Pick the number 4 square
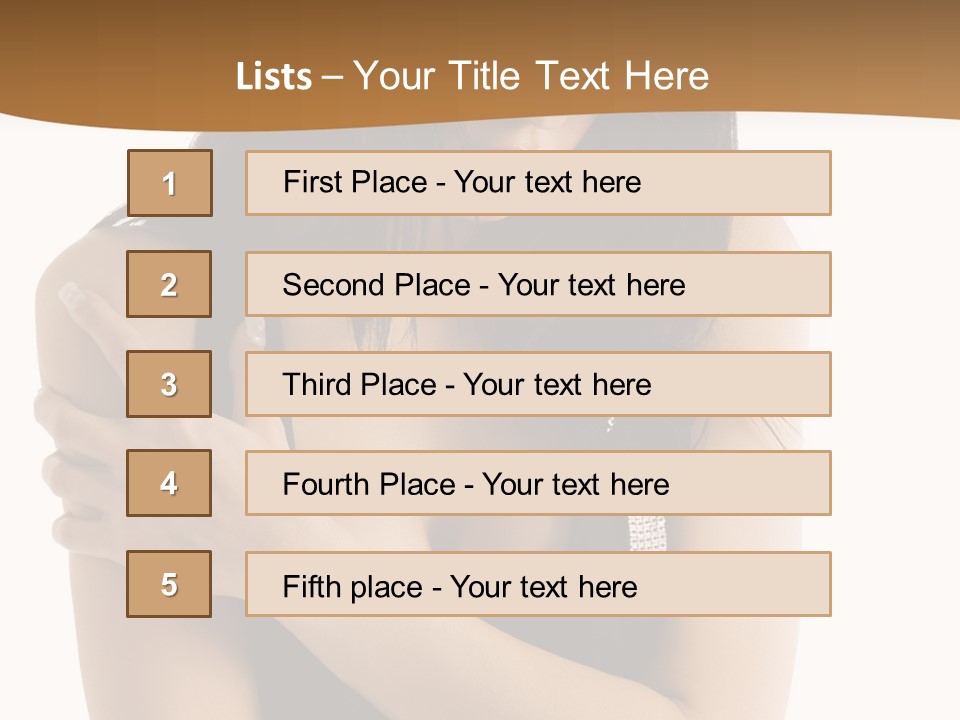 [x=169, y=483]
